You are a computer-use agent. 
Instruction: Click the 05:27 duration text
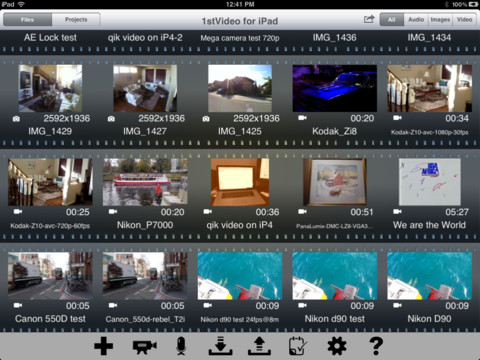point(457,212)
